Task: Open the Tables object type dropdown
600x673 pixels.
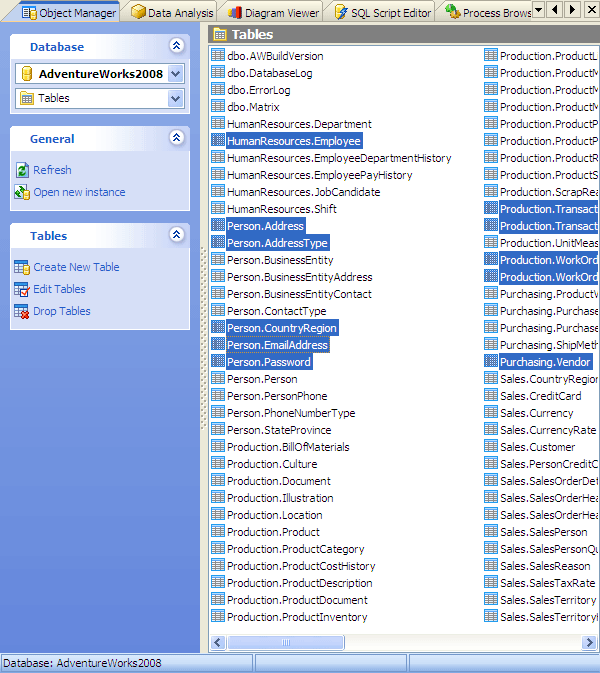Action: (x=176, y=98)
